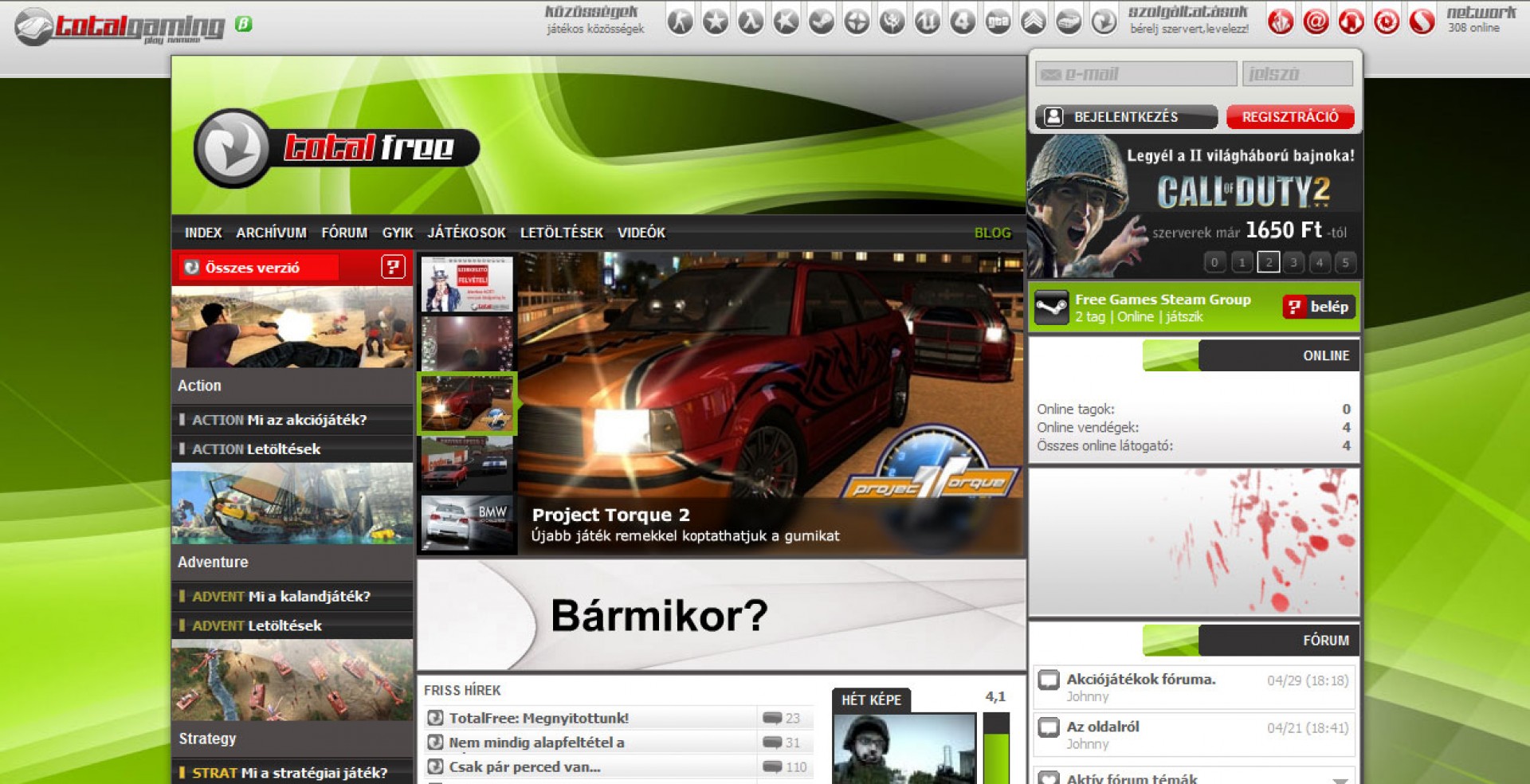Select banner slide 0
1530x784 pixels.
[1214, 262]
